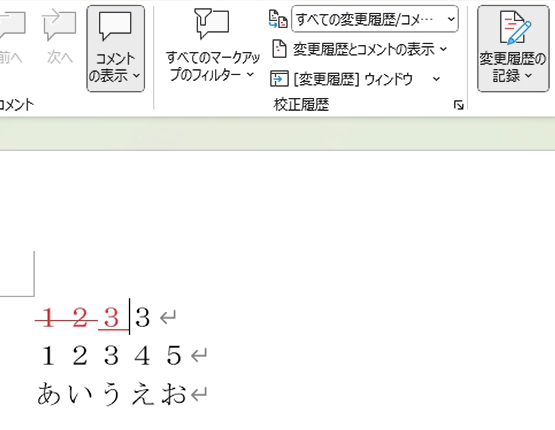Open the [変更履歴] ウィンドウ button
The image size is (555, 430).
353,79
